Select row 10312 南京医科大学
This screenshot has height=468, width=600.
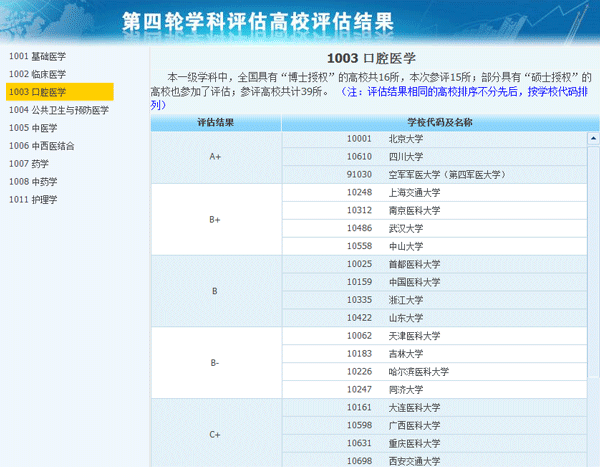point(434,210)
